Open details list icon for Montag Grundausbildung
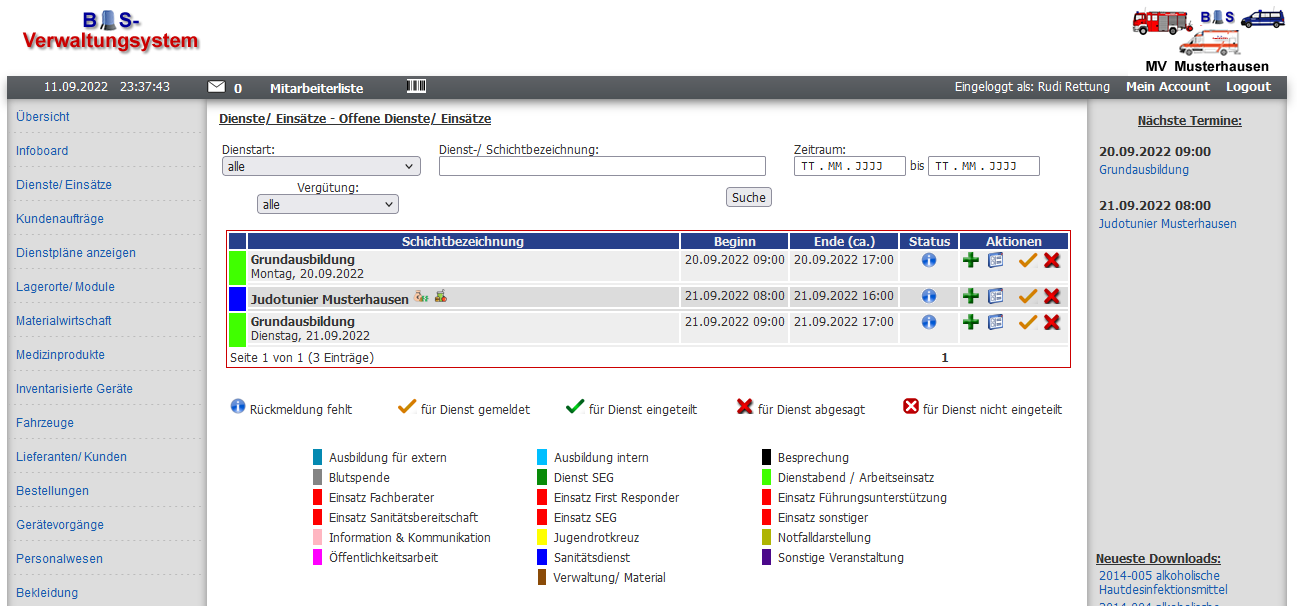Screen dimensions: 1297x606 coord(996,261)
